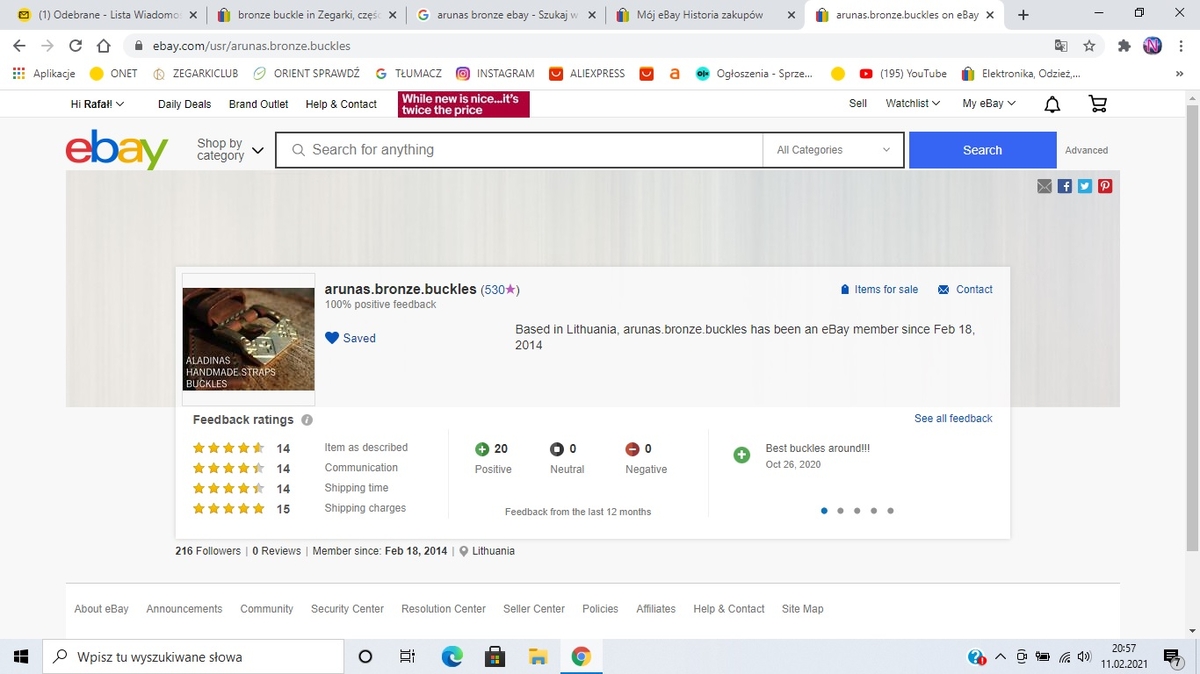Open the ALIEXPRESS bookmark
Screen dimensions: 1200x674
589,73
